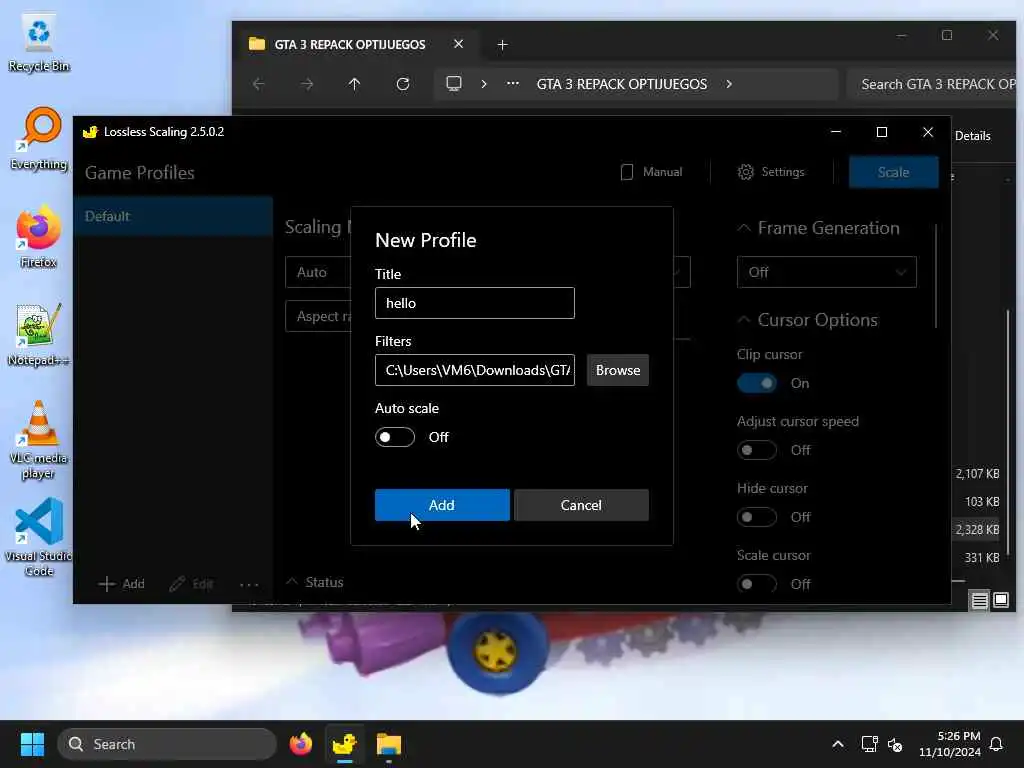Image resolution: width=1024 pixels, height=768 pixels.
Task: Click the Search GTA 3 REPACK box
Action: tap(934, 84)
